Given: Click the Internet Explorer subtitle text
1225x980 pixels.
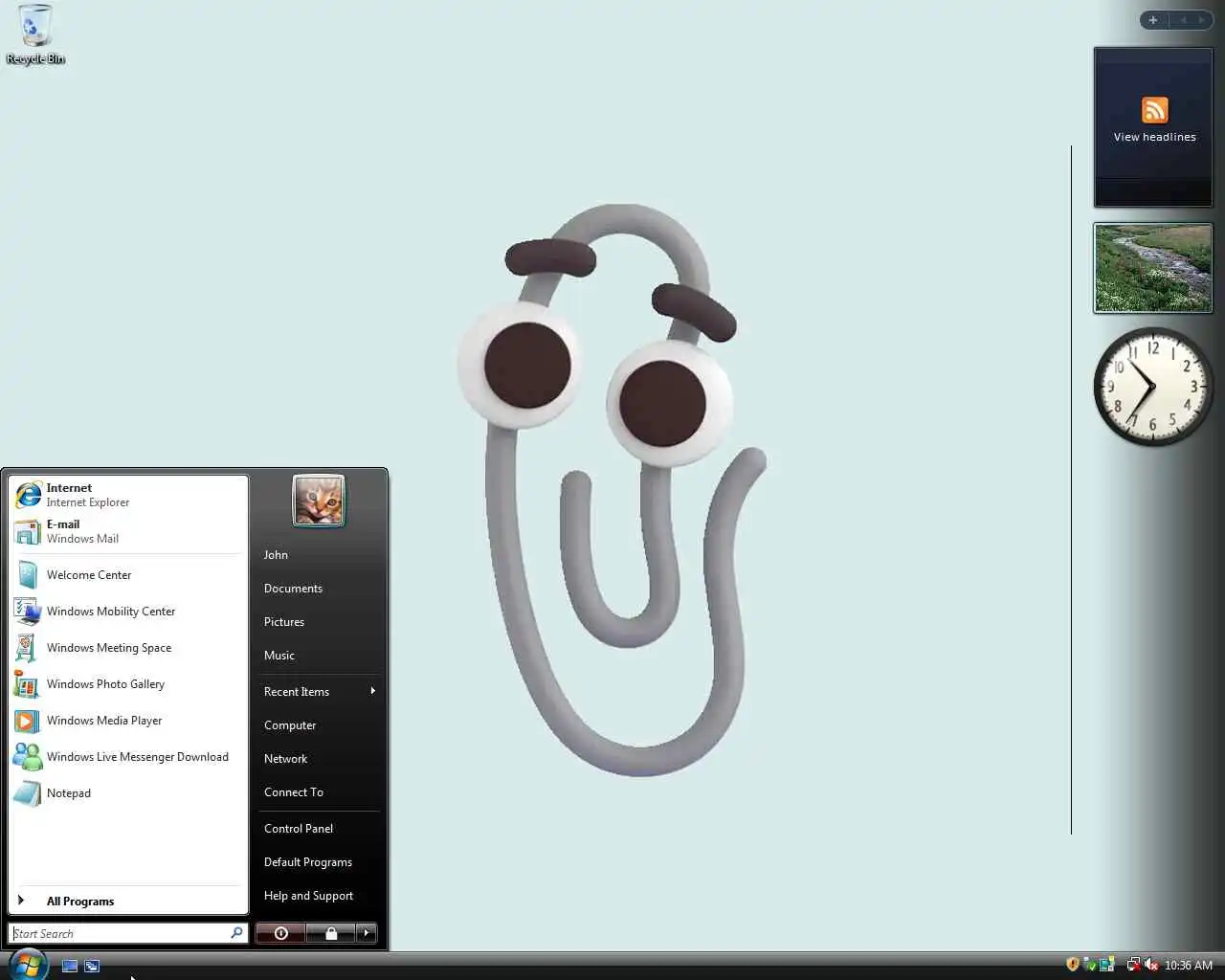Looking at the screenshot, I should pos(88,502).
